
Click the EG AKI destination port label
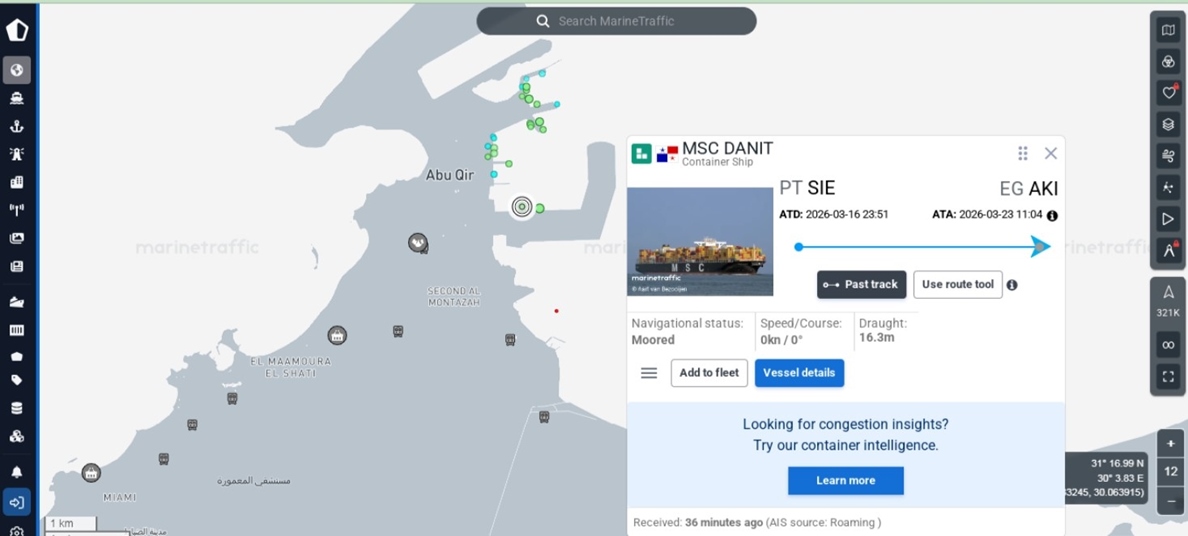click(x=1028, y=188)
